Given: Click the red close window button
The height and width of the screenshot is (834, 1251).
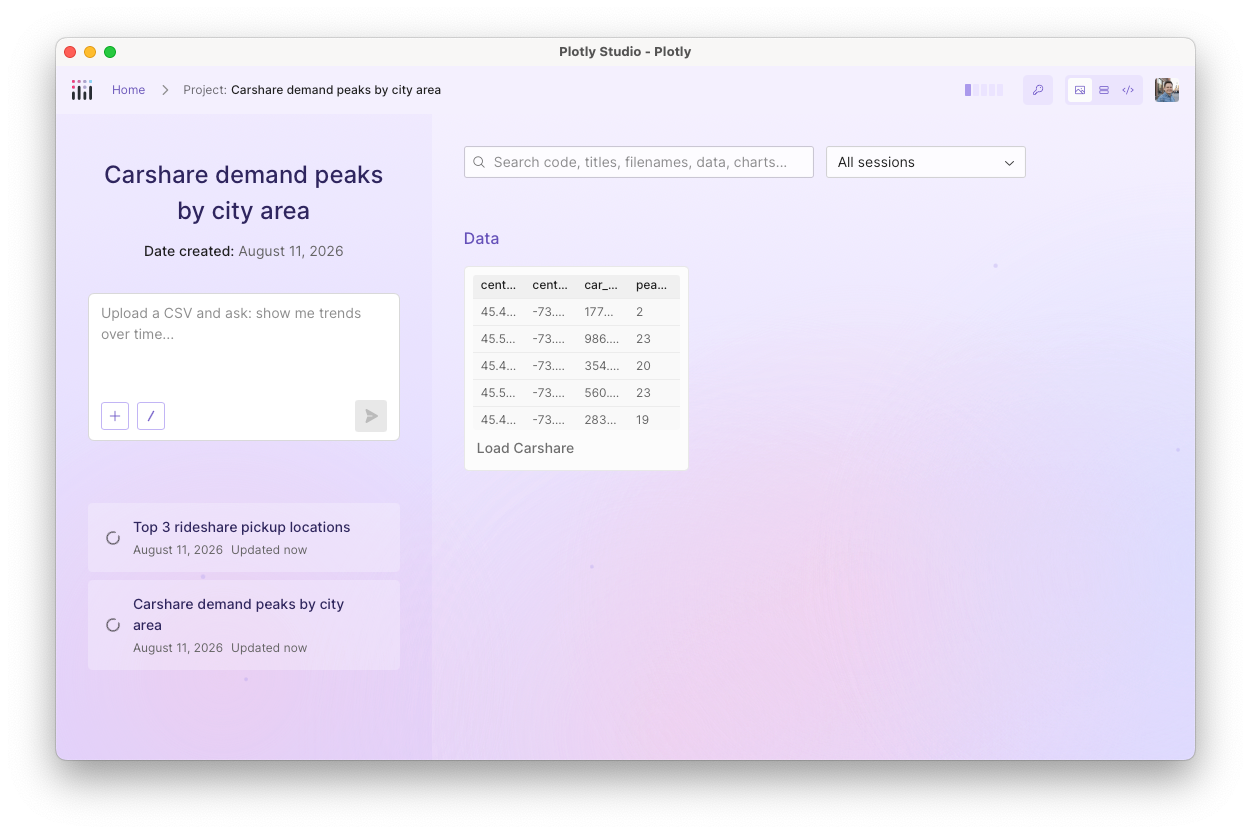Looking at the screenshot, I should [70, 52].
